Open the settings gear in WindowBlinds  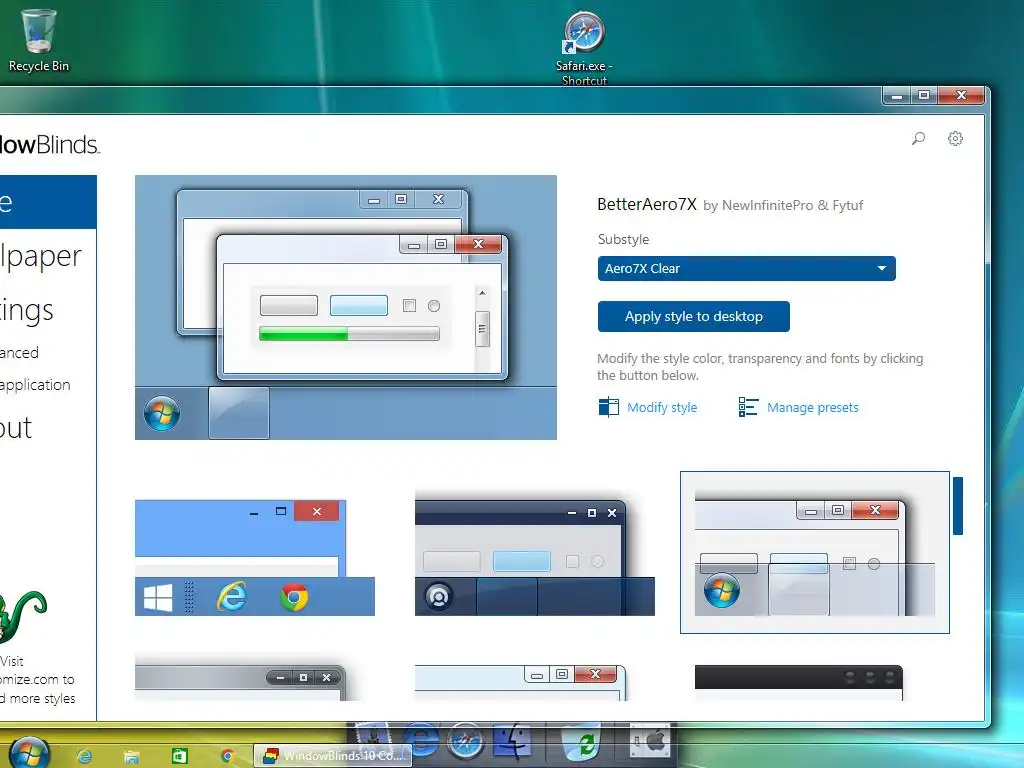(x=955, y=138)
